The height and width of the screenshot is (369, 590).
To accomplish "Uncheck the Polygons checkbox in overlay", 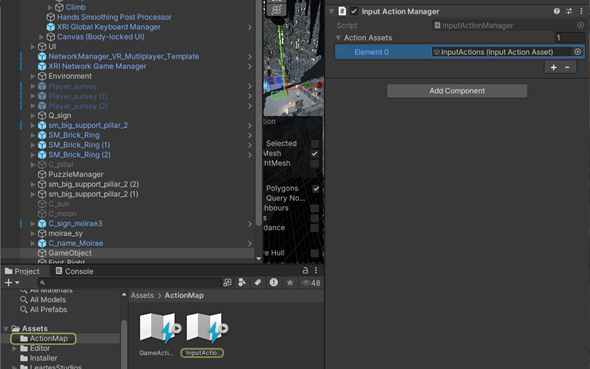I will [x=316, y=188].
